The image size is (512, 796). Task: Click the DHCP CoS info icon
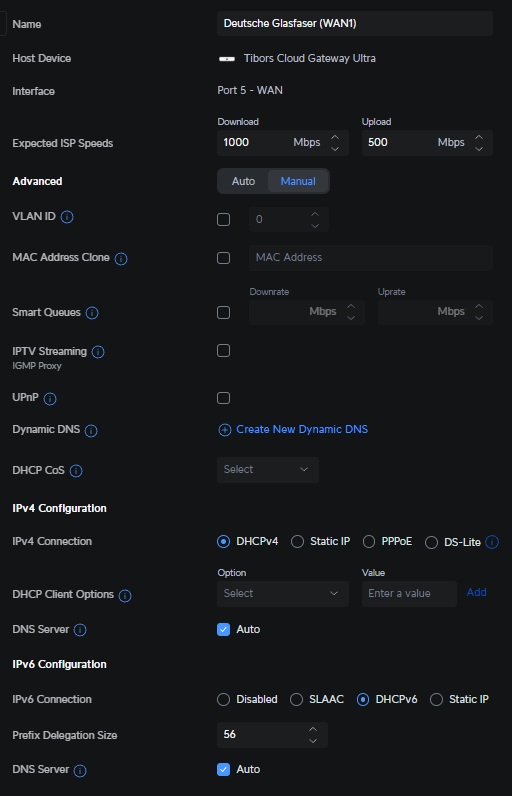[x=76, y=471]
